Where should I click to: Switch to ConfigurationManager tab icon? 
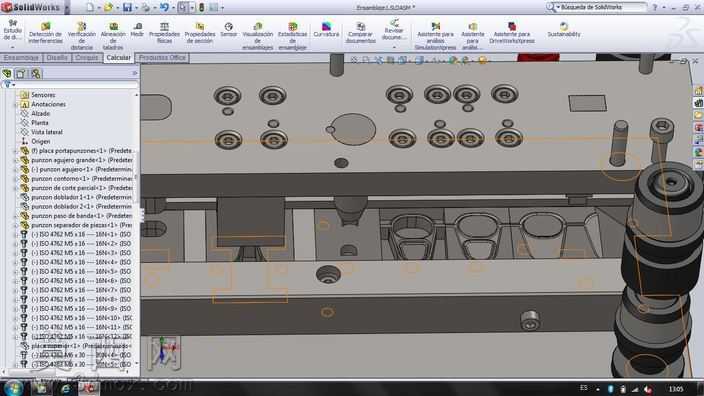point(35,73)
